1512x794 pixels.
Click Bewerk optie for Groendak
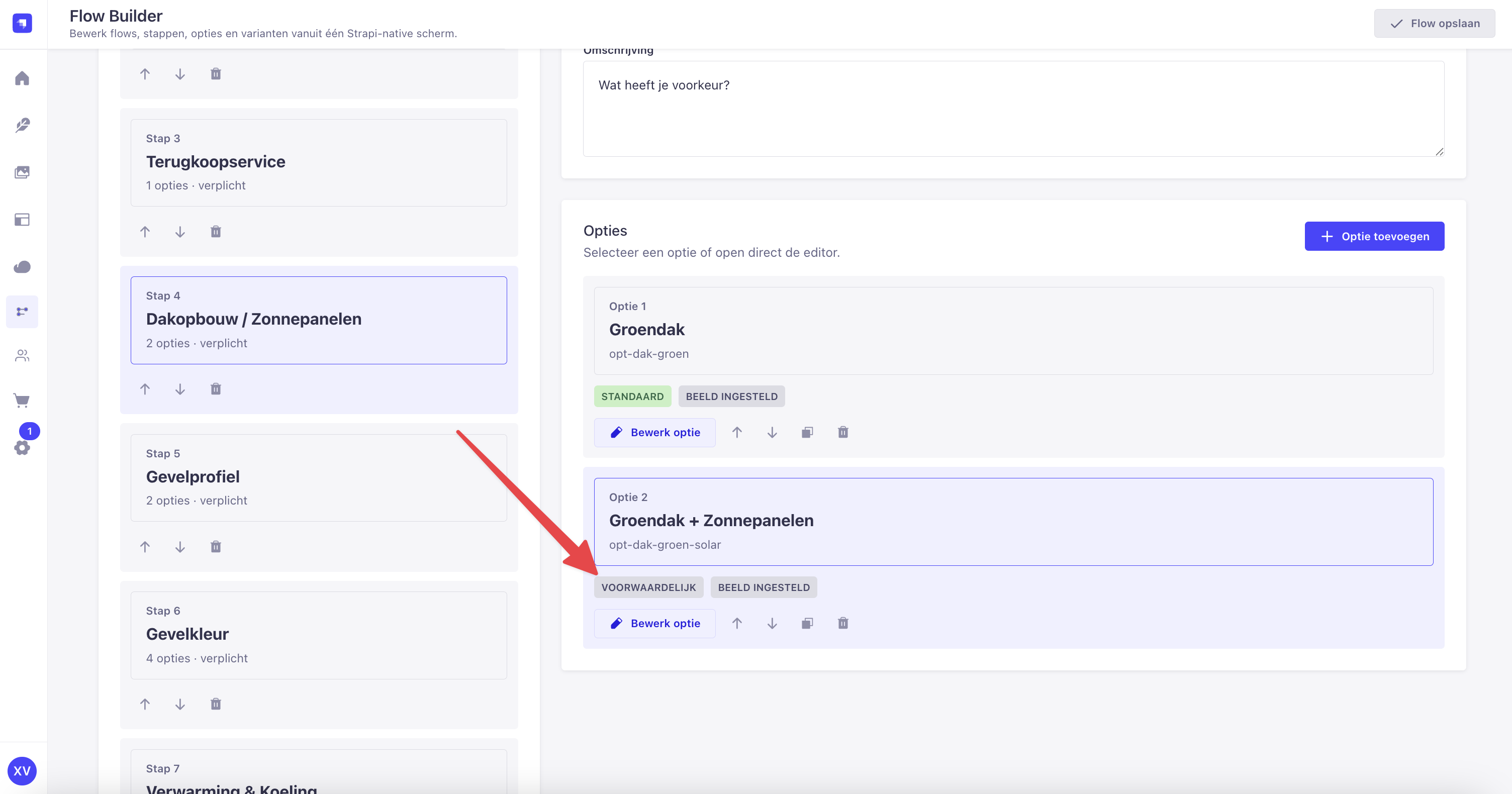pyautogui.click(x=655, y=433)
